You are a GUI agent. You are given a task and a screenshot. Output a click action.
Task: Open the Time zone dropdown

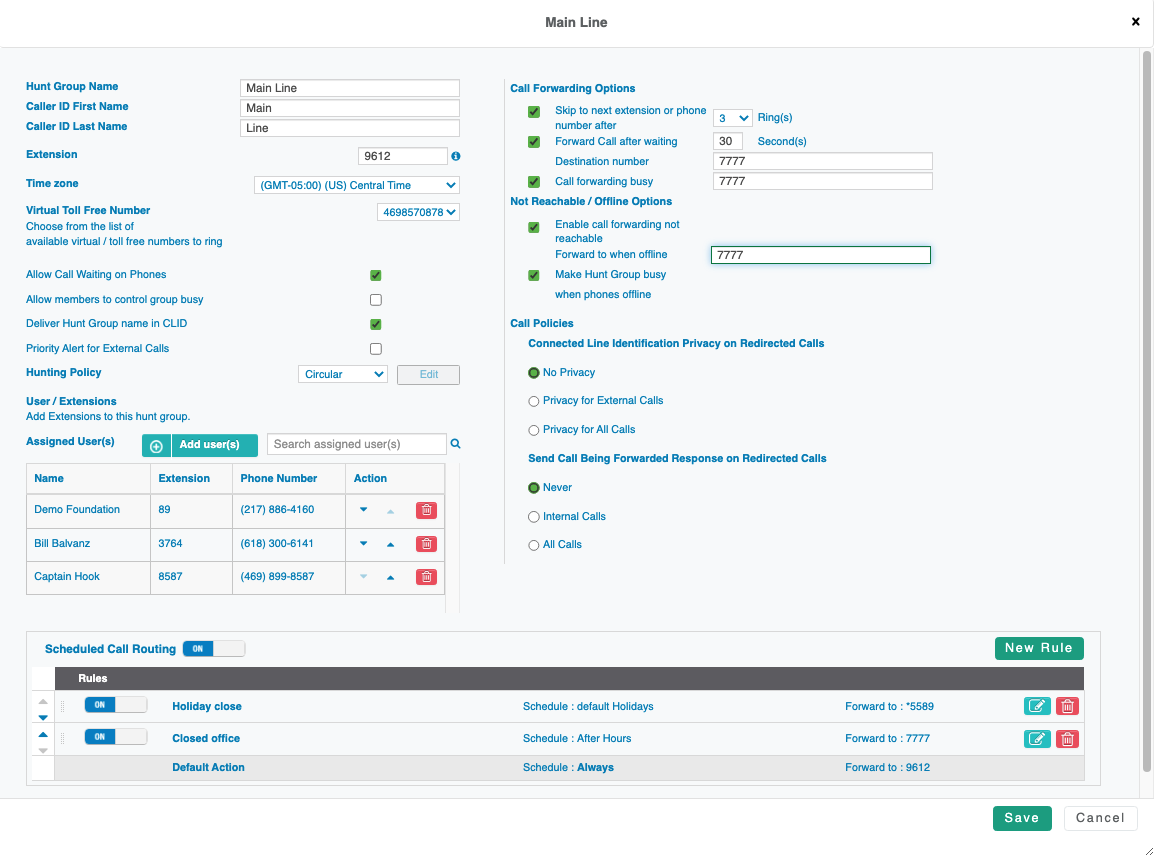[356, 185]
